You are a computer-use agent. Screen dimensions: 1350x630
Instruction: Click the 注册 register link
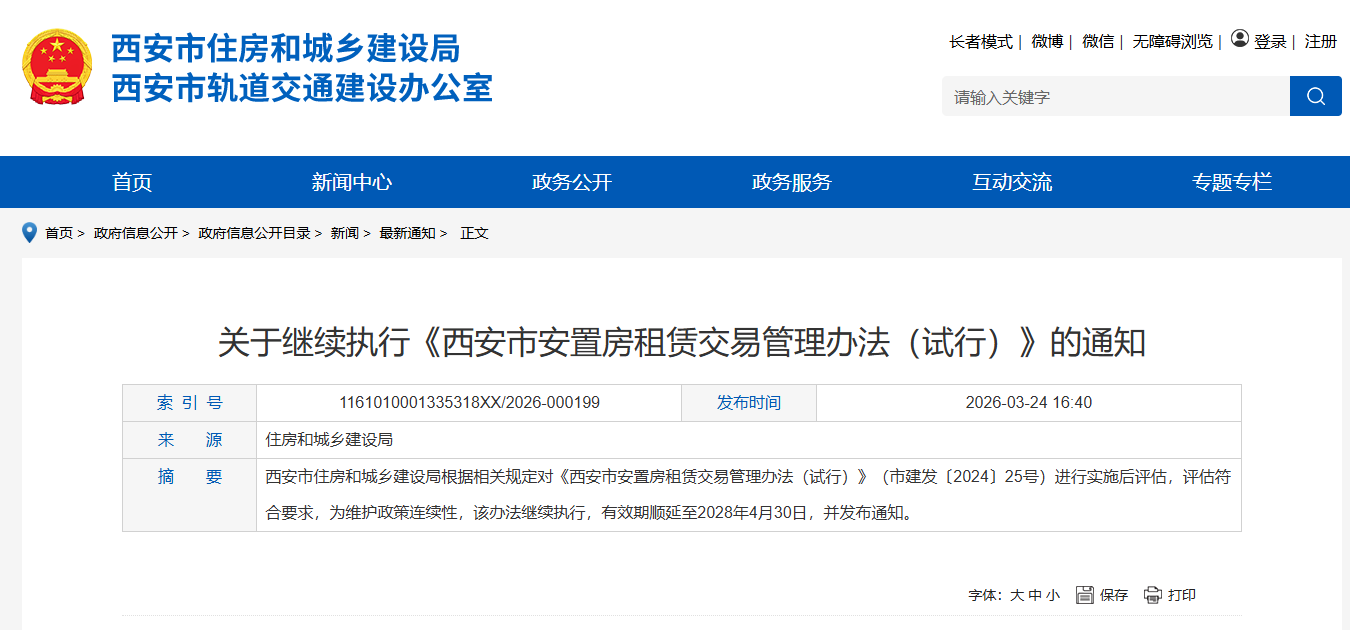pos(1320,41)
